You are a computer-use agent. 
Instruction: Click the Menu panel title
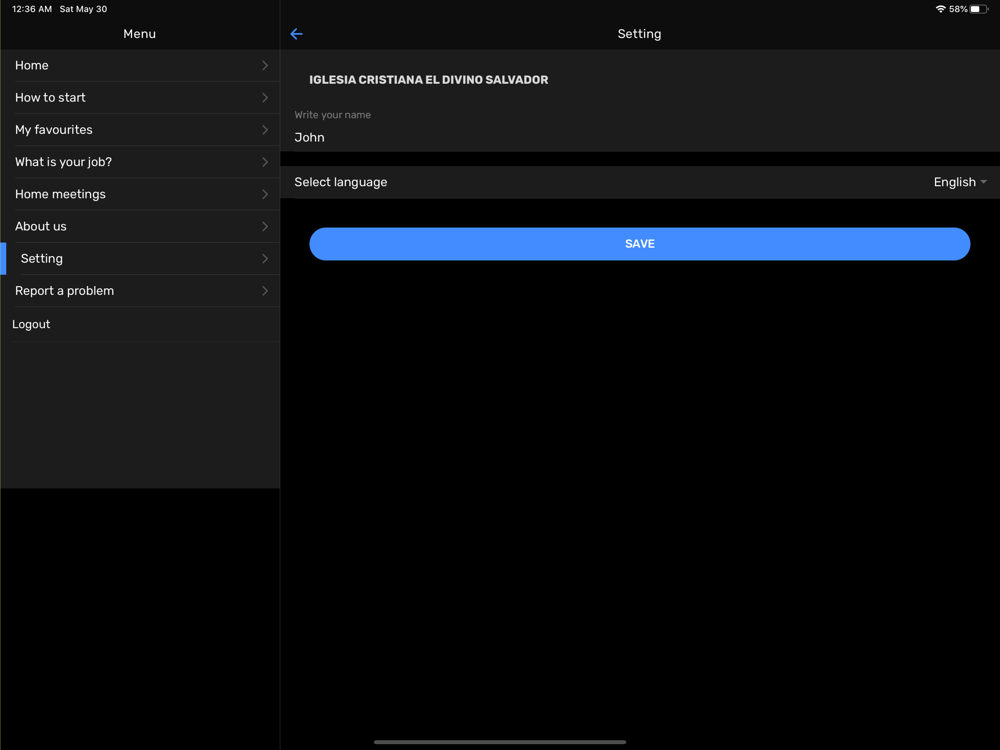(140, 34)
